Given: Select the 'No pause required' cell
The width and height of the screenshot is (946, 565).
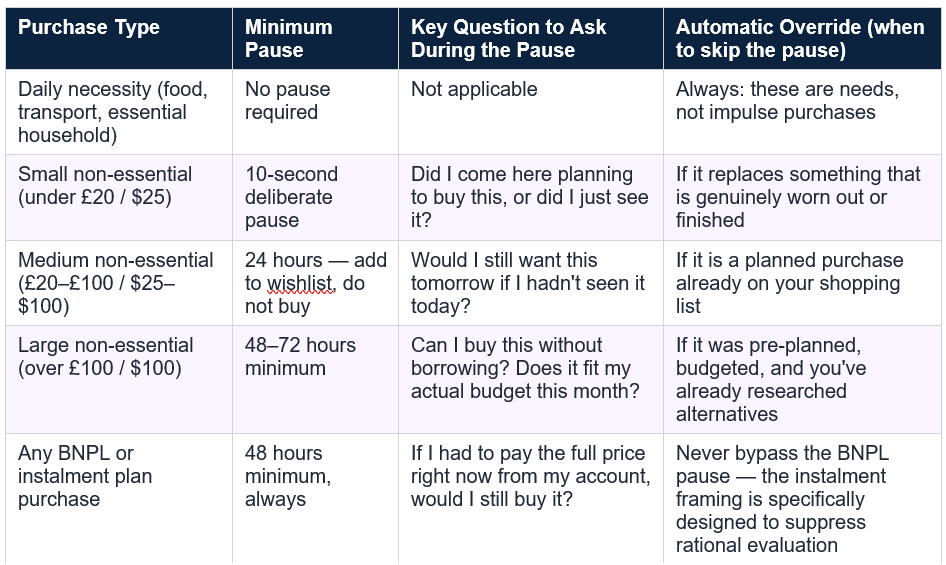Looking at the screenshot, I should point(315,112).
